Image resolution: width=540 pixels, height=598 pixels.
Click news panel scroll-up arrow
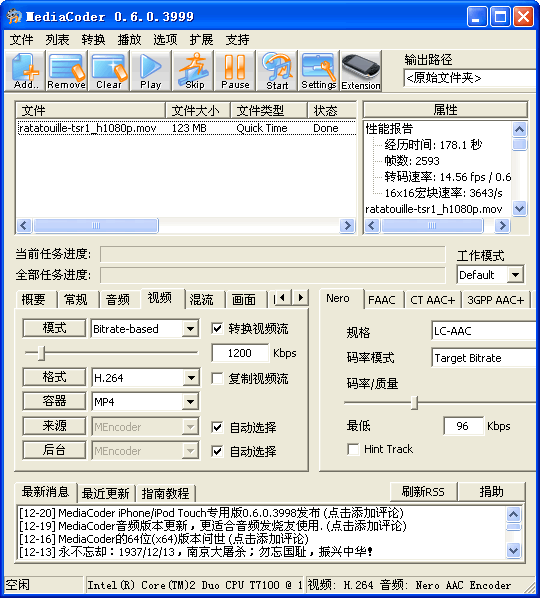point(513,514)
